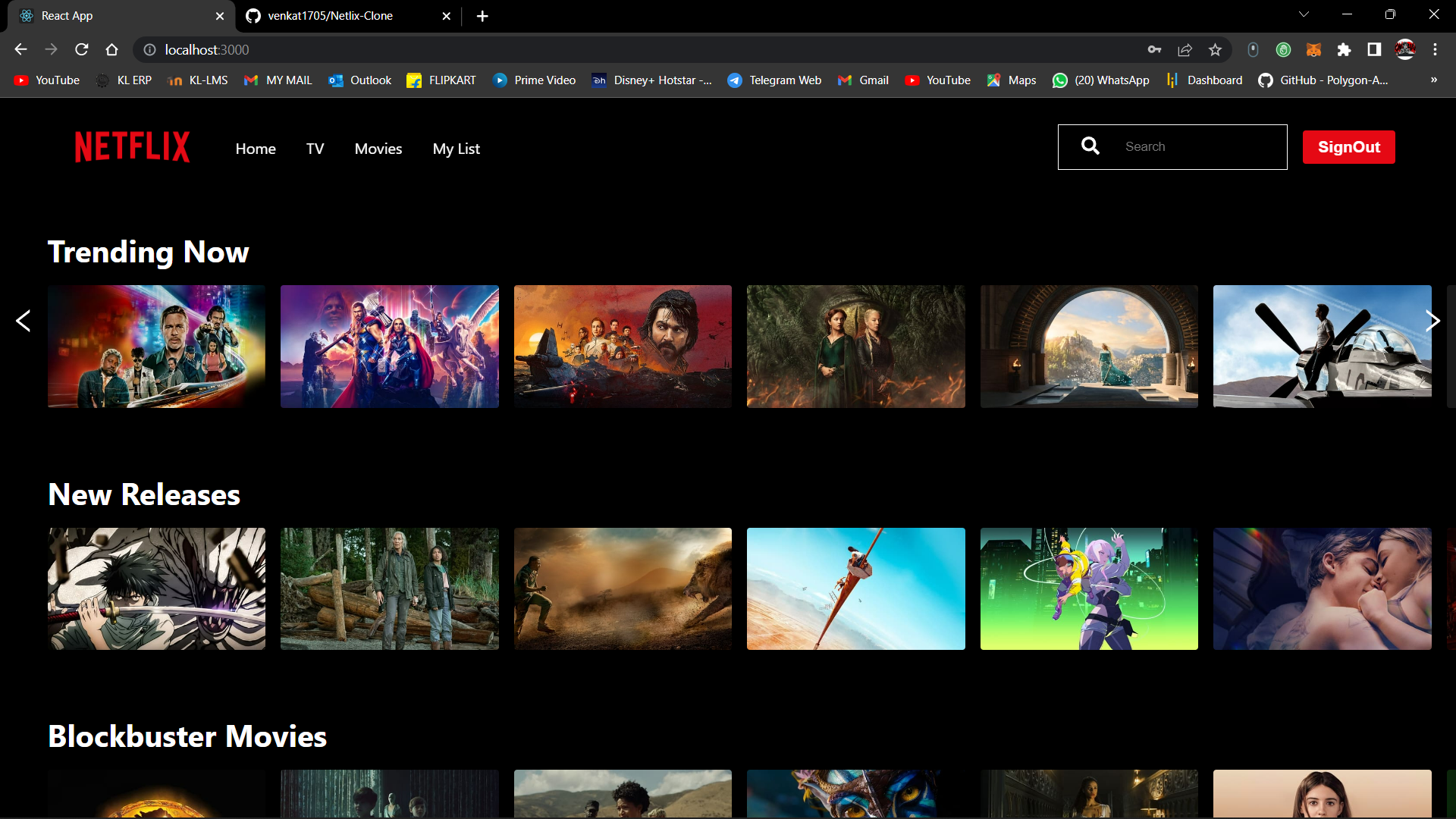This screenshot has height=819, width=1456.
Task: Open the Dashboard bookmark
Action: coord(1204,80)
